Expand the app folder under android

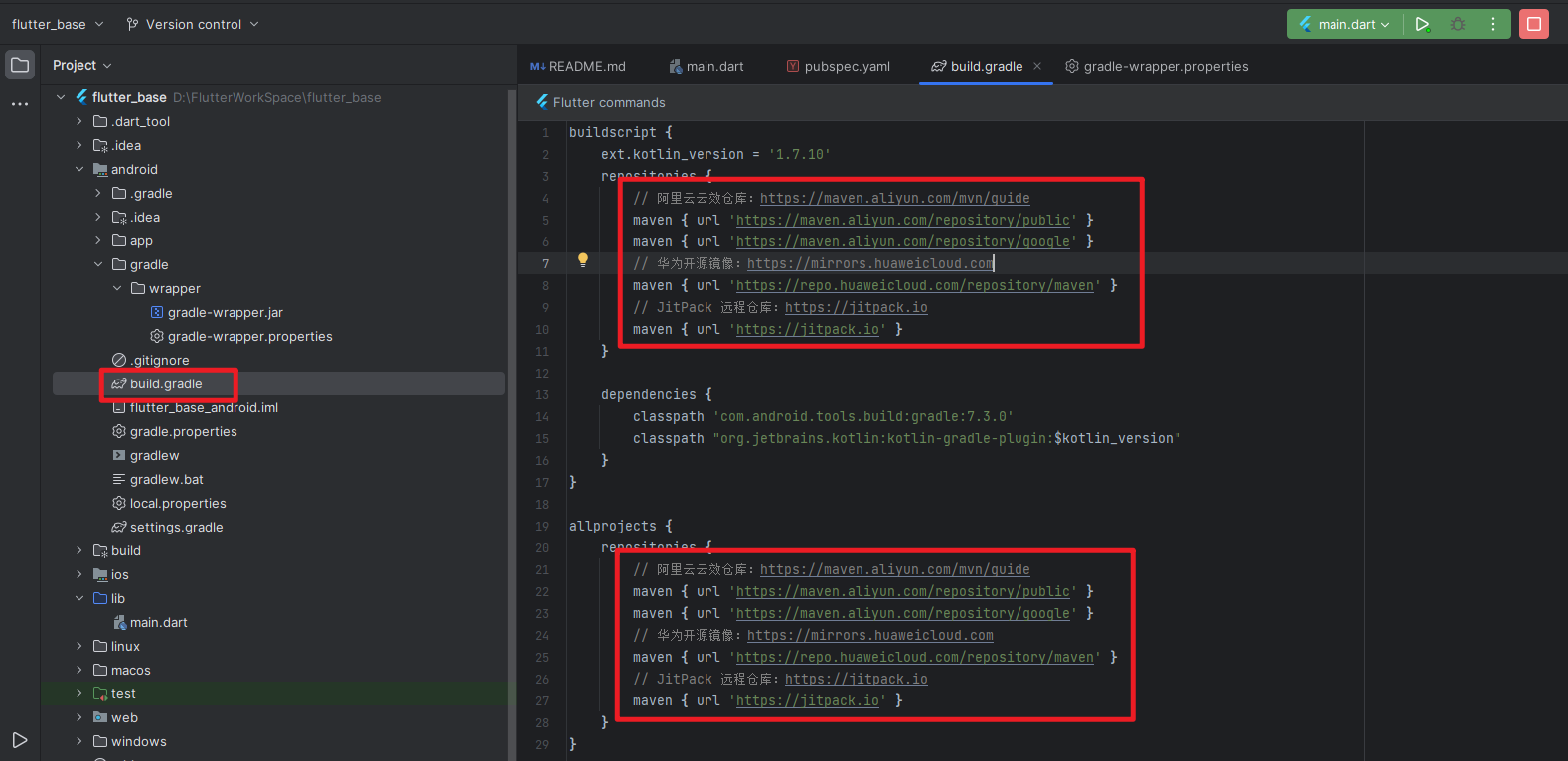[98, 240]
